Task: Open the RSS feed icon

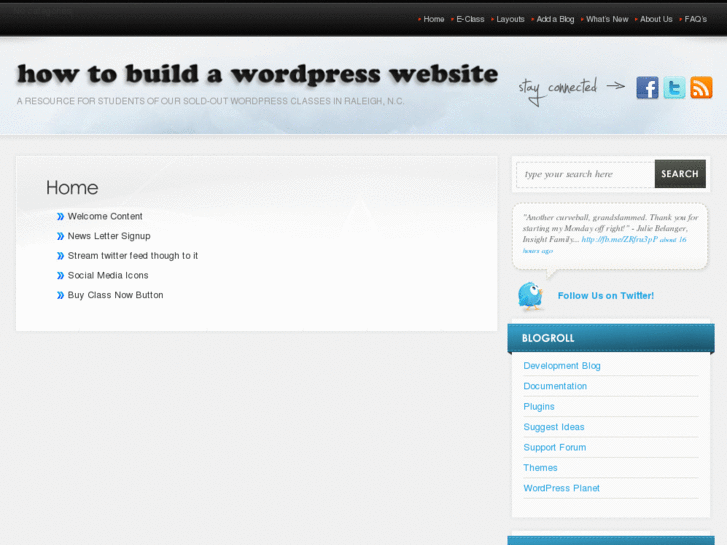Action: pos(701,88)
